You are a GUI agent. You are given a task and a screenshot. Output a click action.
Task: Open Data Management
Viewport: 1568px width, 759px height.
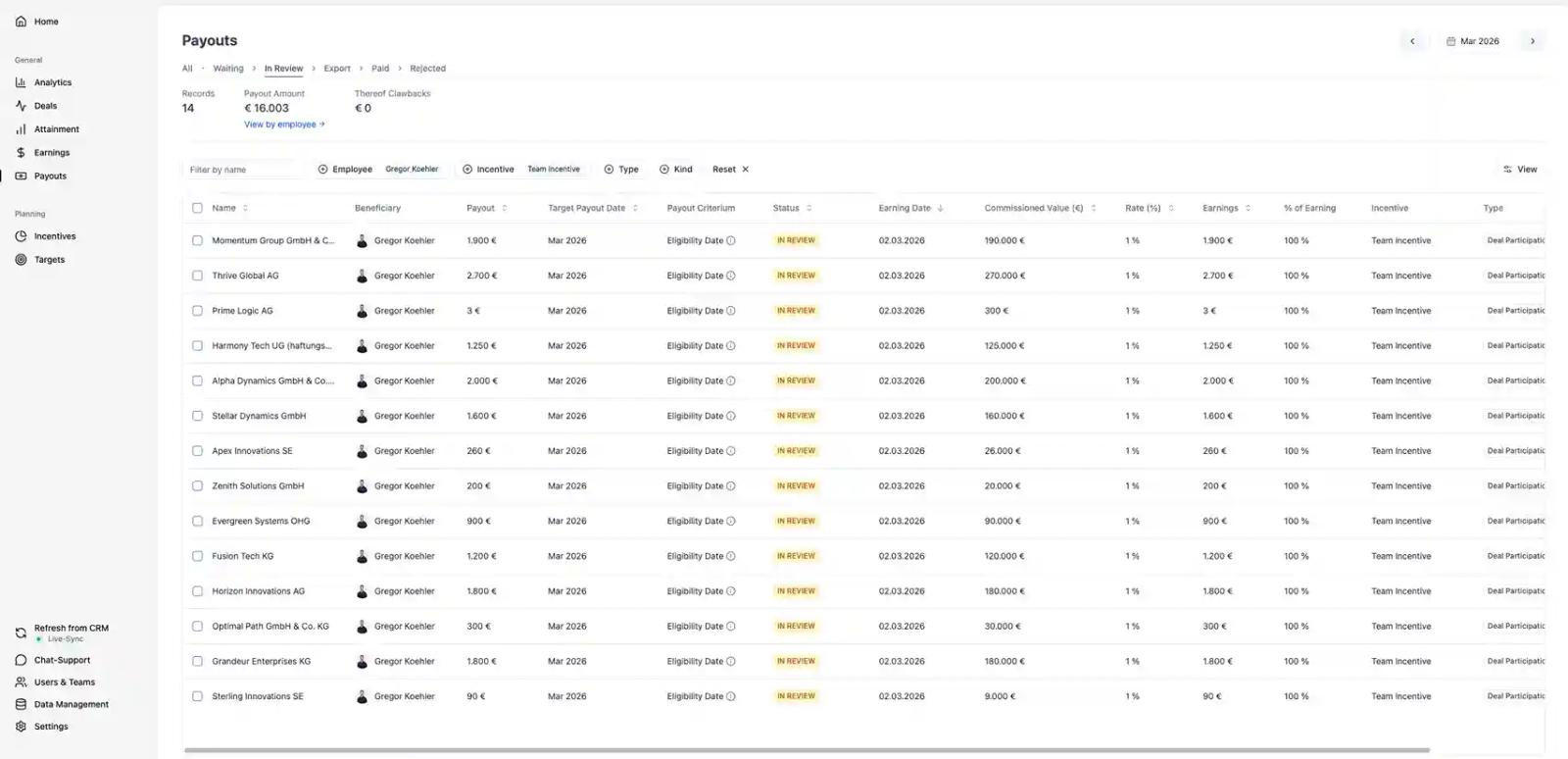click(62, 704)
